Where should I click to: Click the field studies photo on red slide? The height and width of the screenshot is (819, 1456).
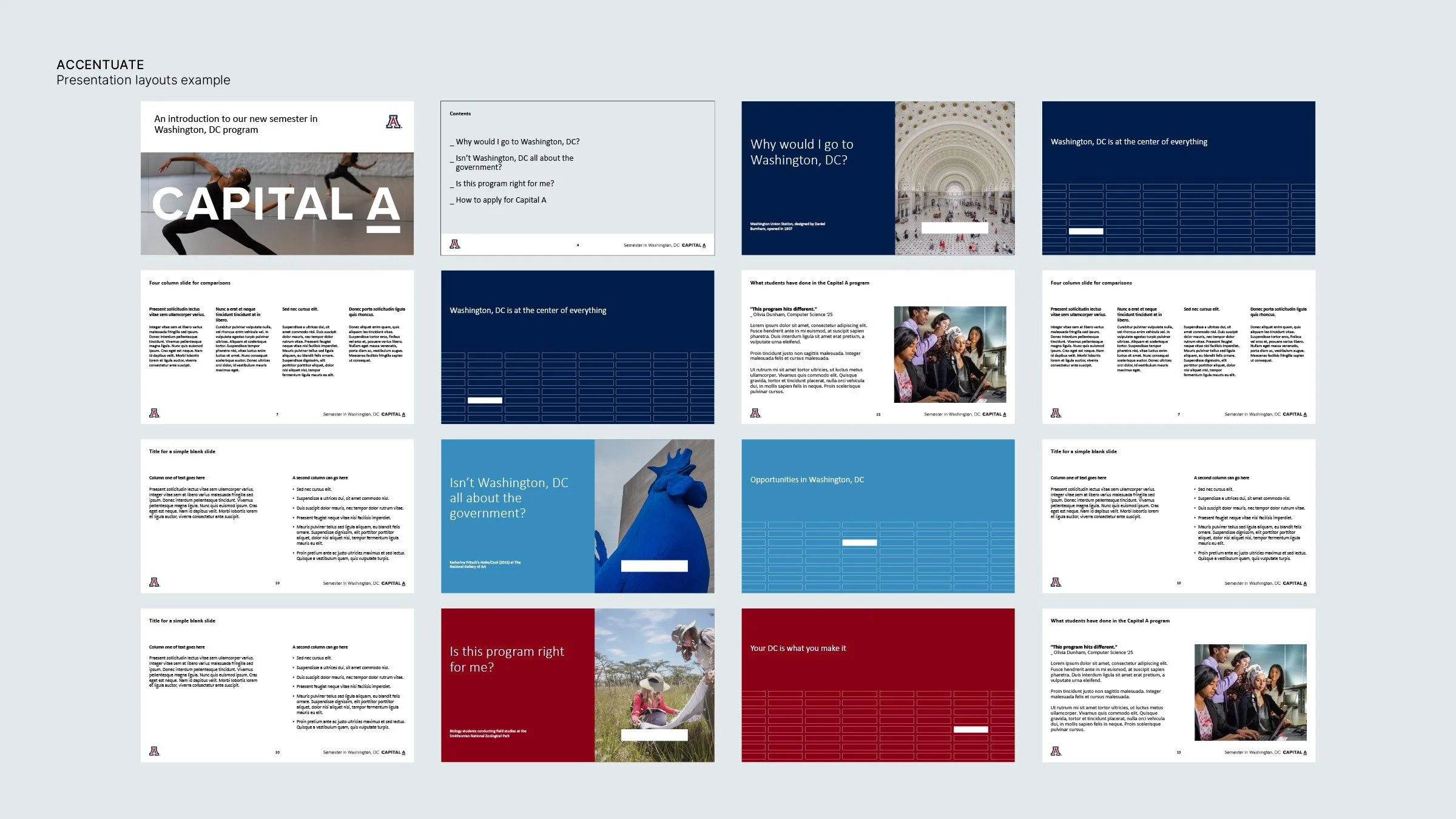[x=654, y=673]
